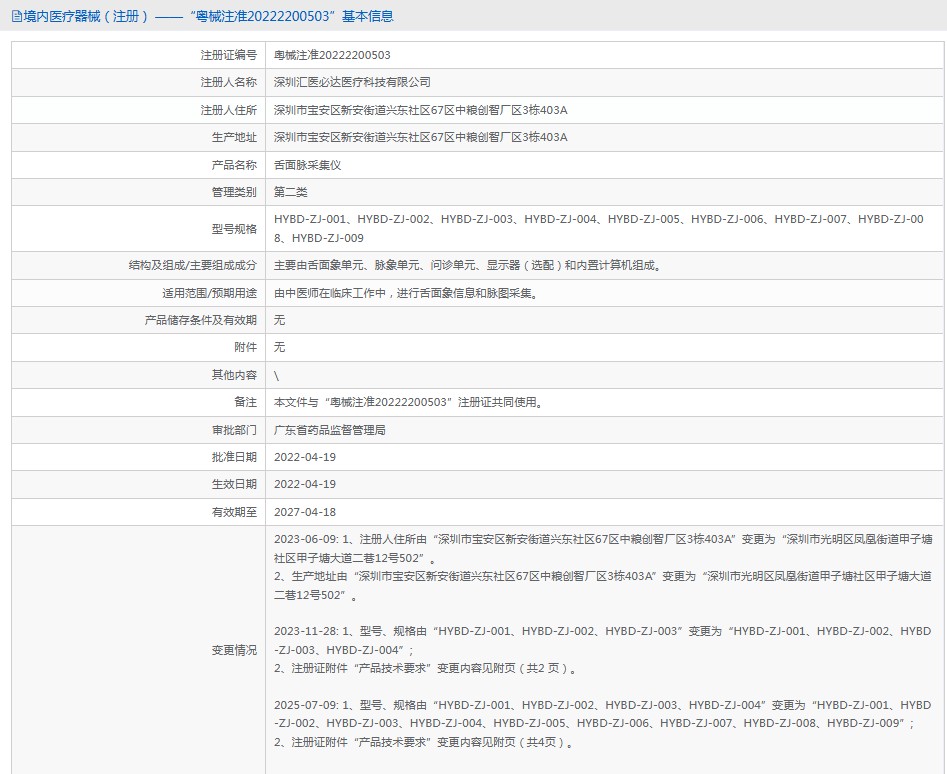The width and height of the screenshot is (947, 774).
Task: Select the 有效期至 label
Action: click(x=234, y=512)
